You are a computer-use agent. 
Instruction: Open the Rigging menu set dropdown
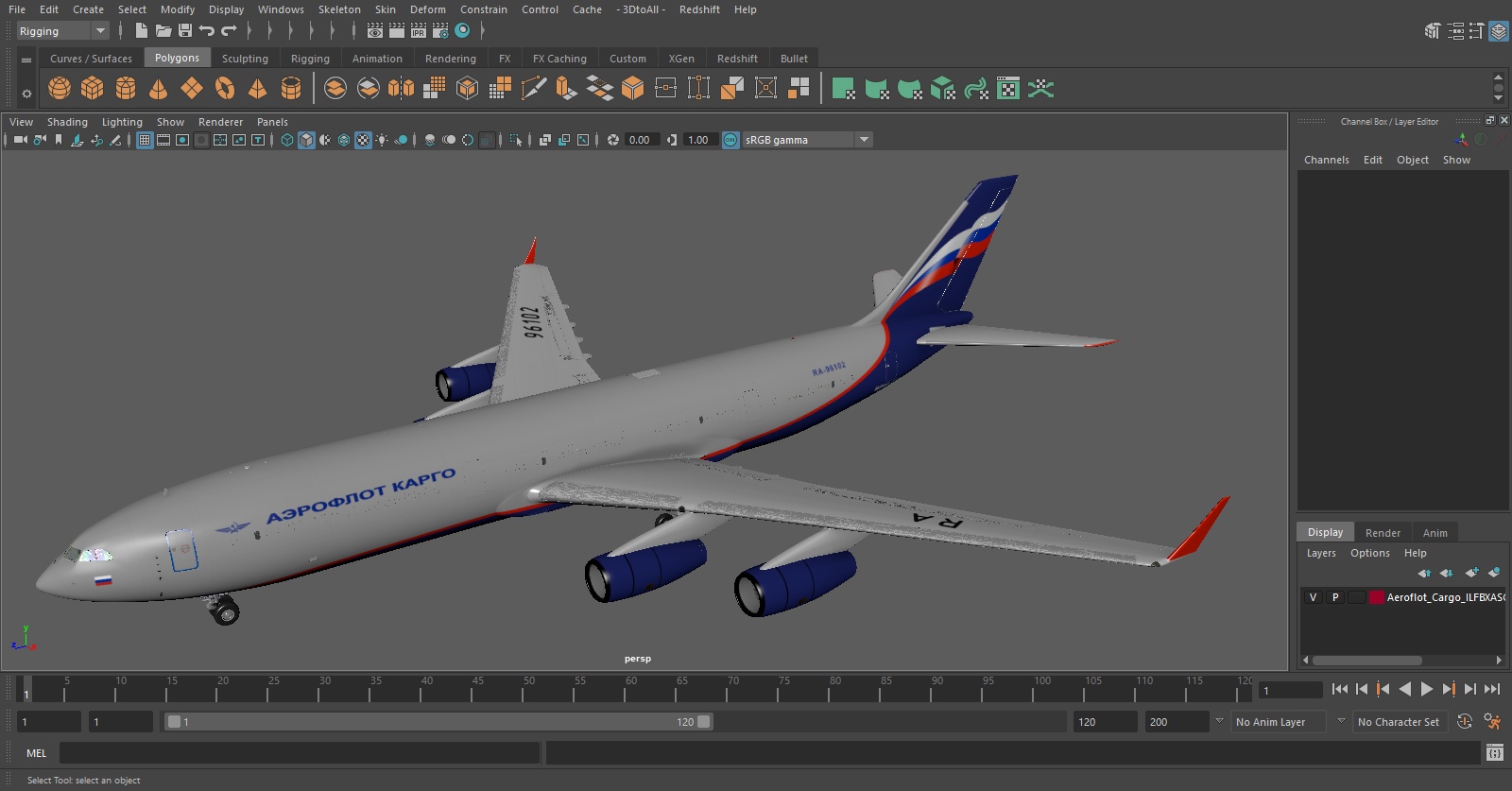coord(63,31)
